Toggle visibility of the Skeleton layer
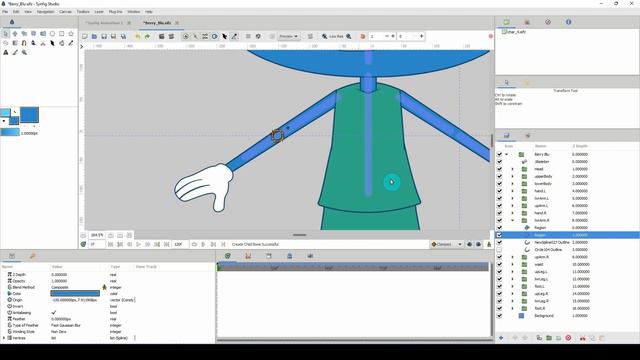This screenshot has height=360, width=640. 499,162
